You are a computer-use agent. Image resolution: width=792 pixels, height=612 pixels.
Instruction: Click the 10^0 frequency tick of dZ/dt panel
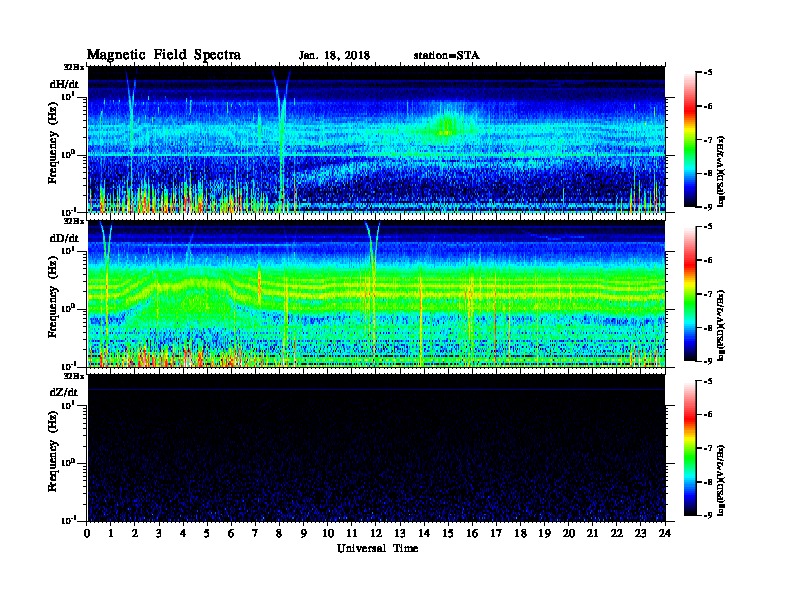(x=68, y=463)
